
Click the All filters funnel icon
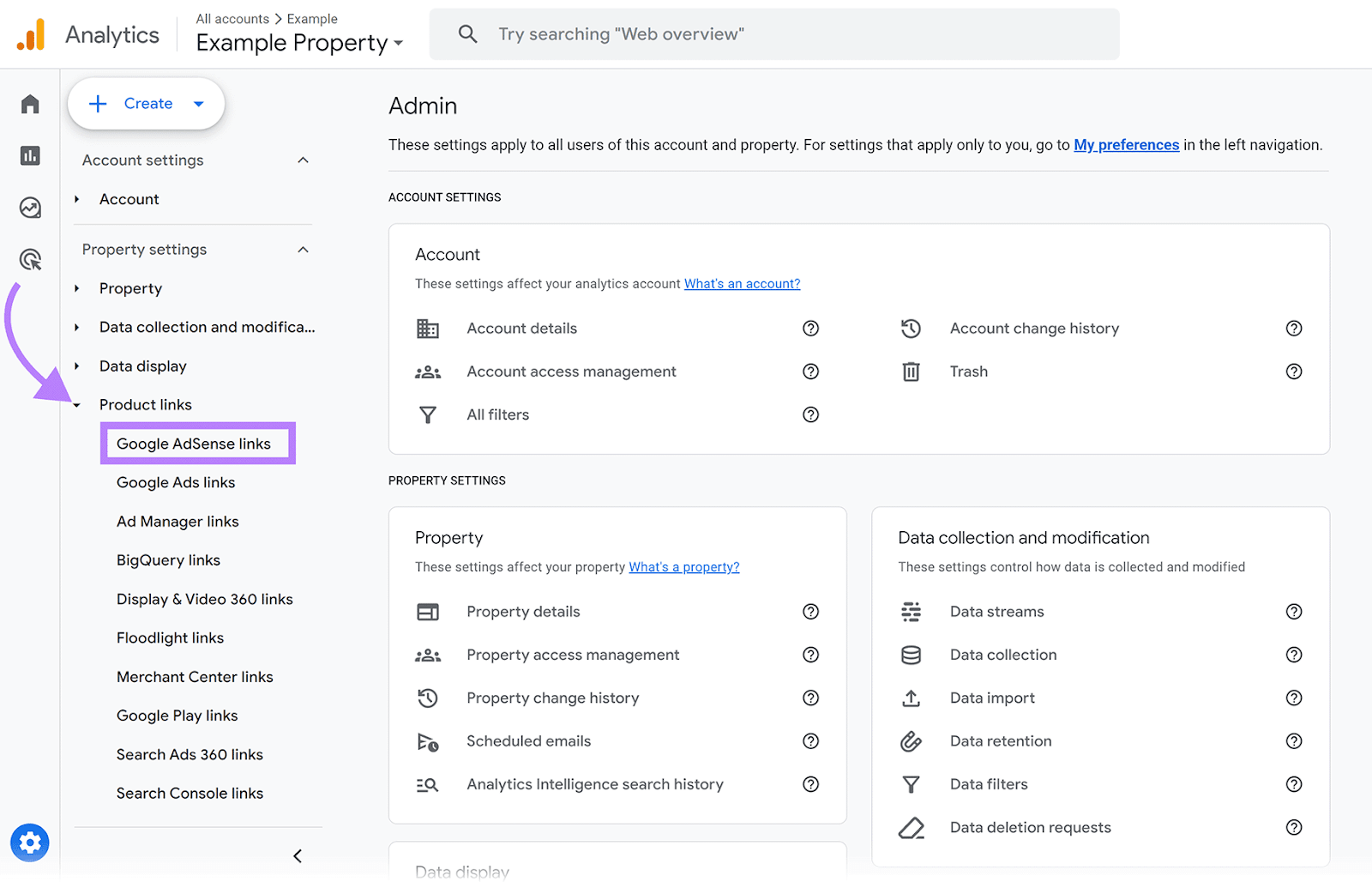point(428,414)
